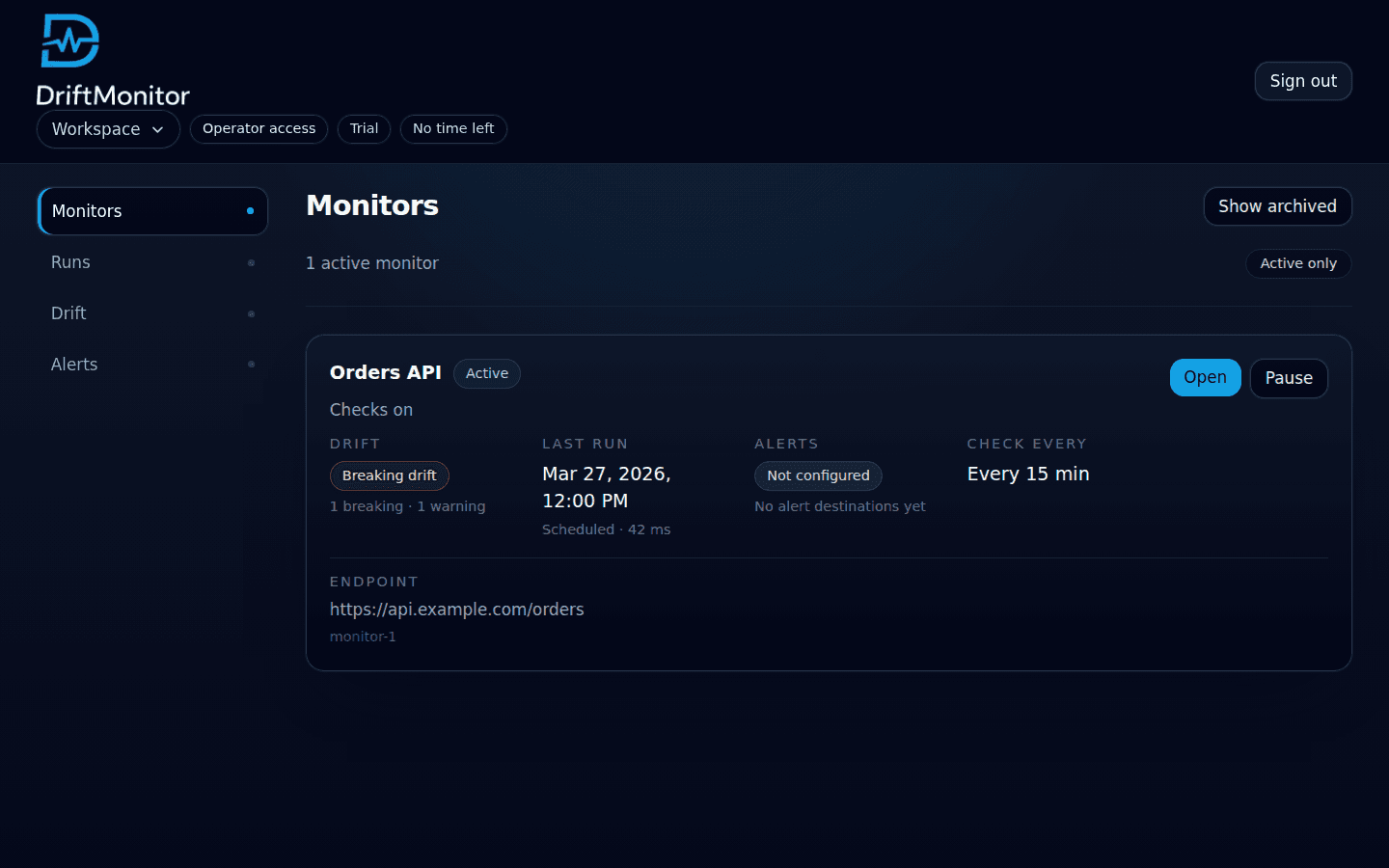Switch to the Runs section
The image size is (1389, 868).
point(70,262)
